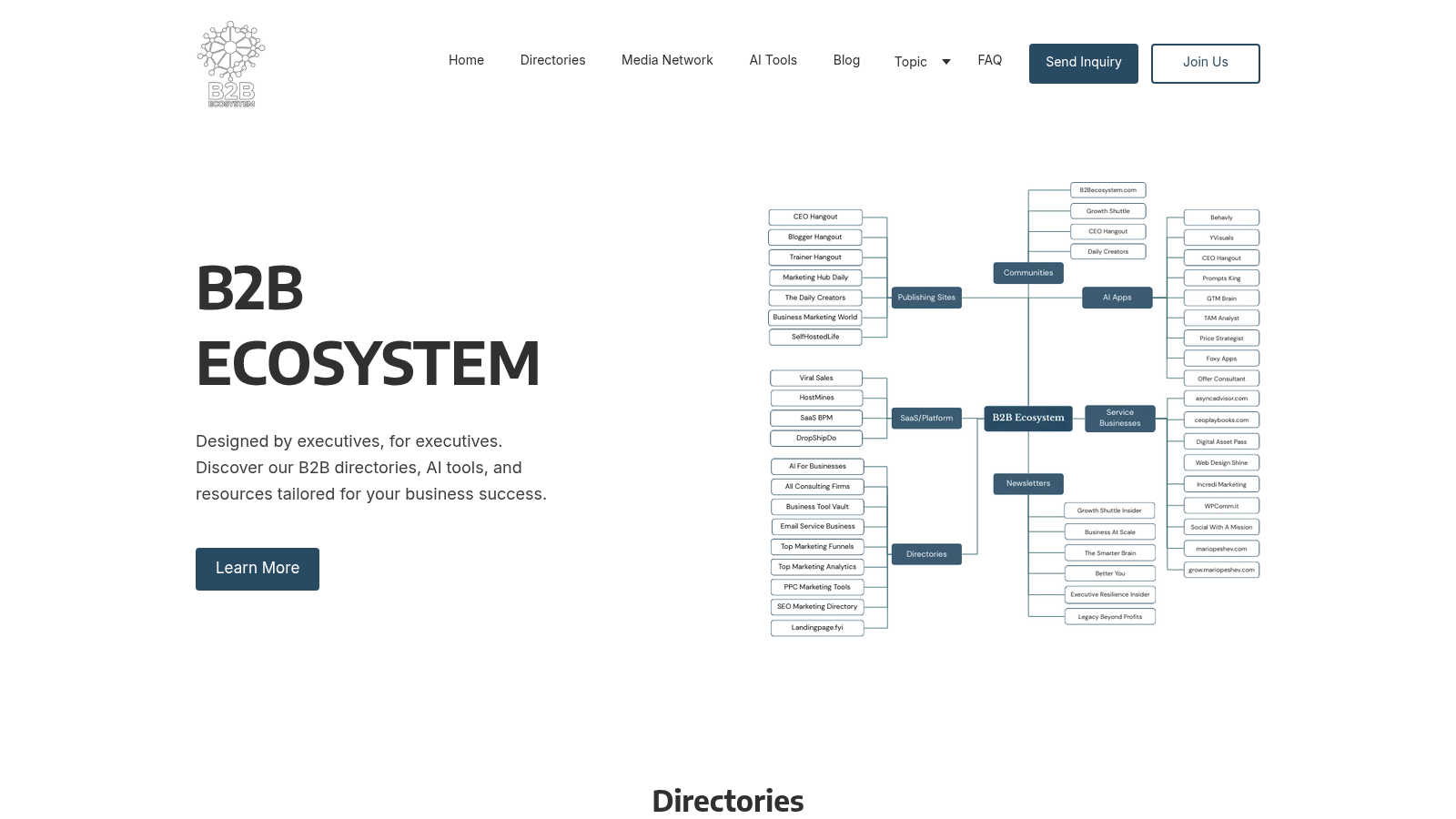The height and width of the screenshot is (819, 1456).
Task: Click the Web Design Shine box
Action: point(1221,463)
